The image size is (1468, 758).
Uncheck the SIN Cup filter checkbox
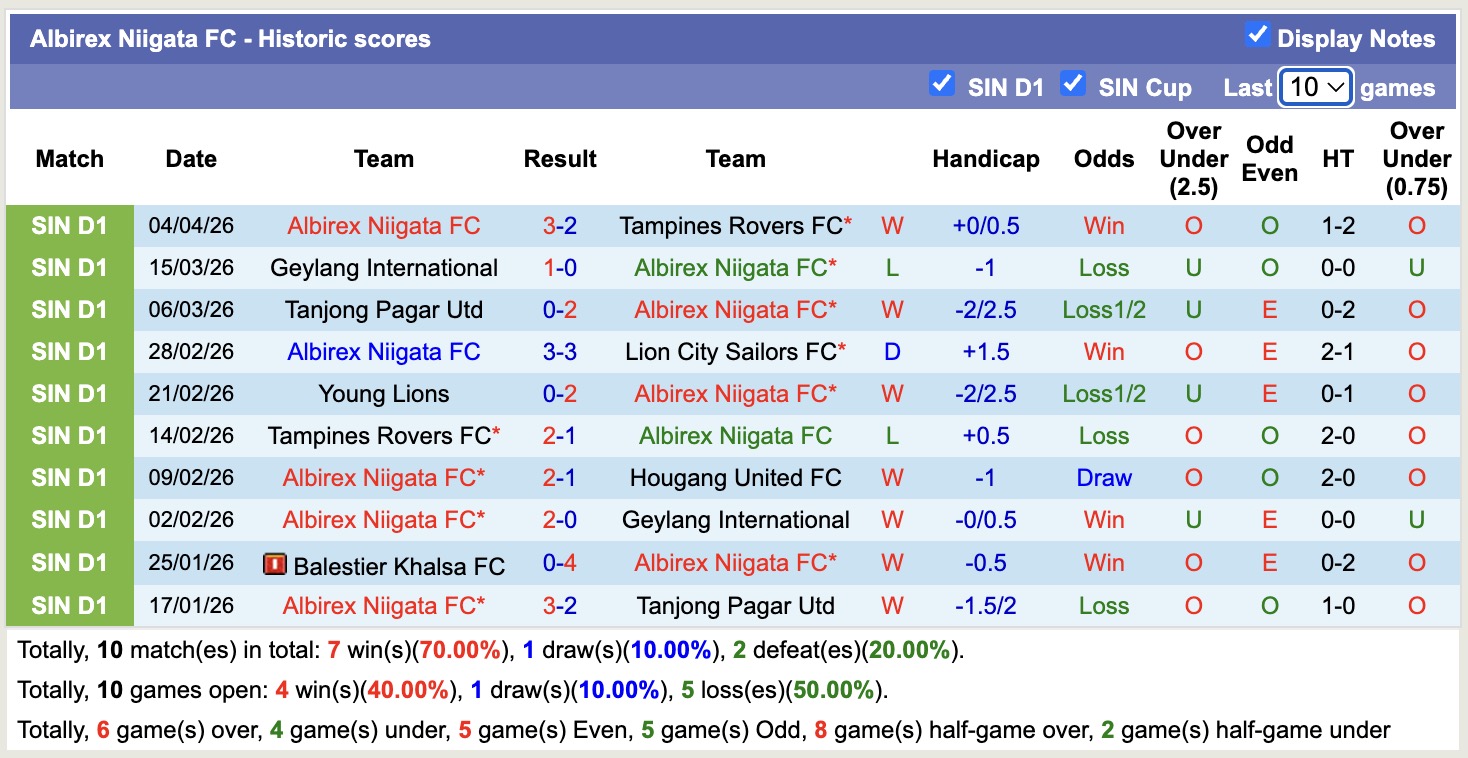coord(1073,84)
